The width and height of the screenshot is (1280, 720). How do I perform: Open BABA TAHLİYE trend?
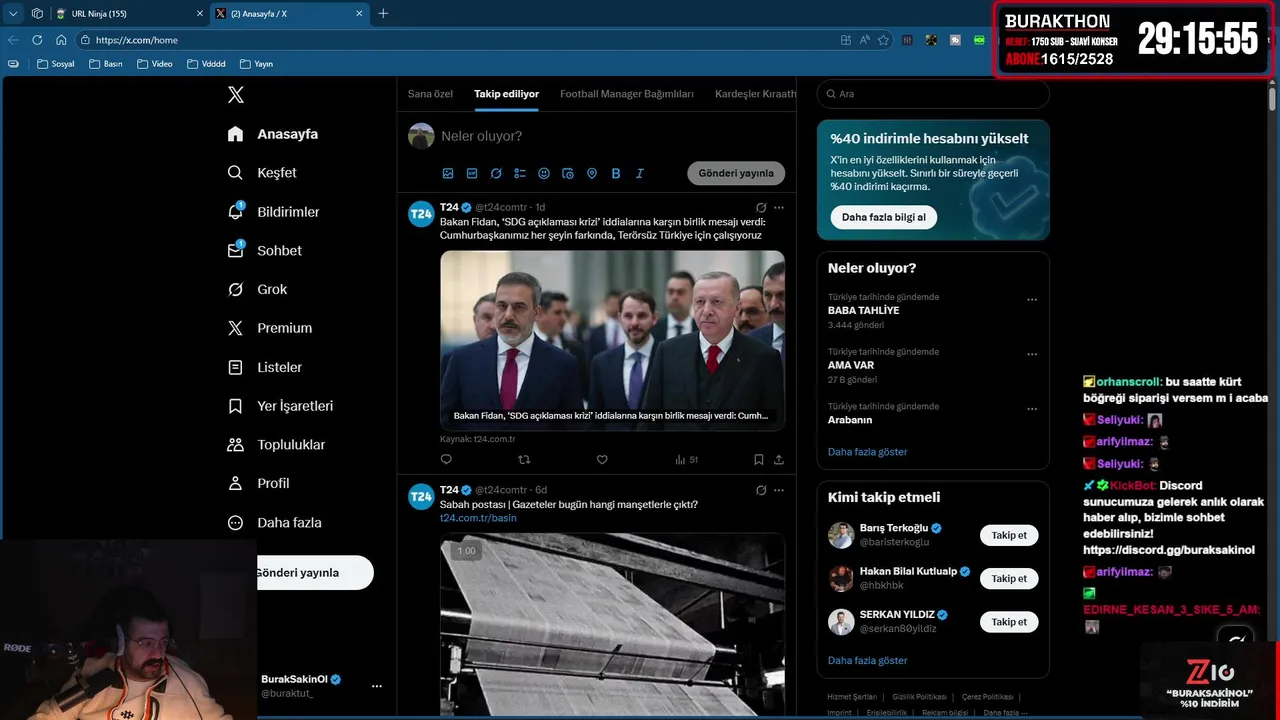click(864, 311)
